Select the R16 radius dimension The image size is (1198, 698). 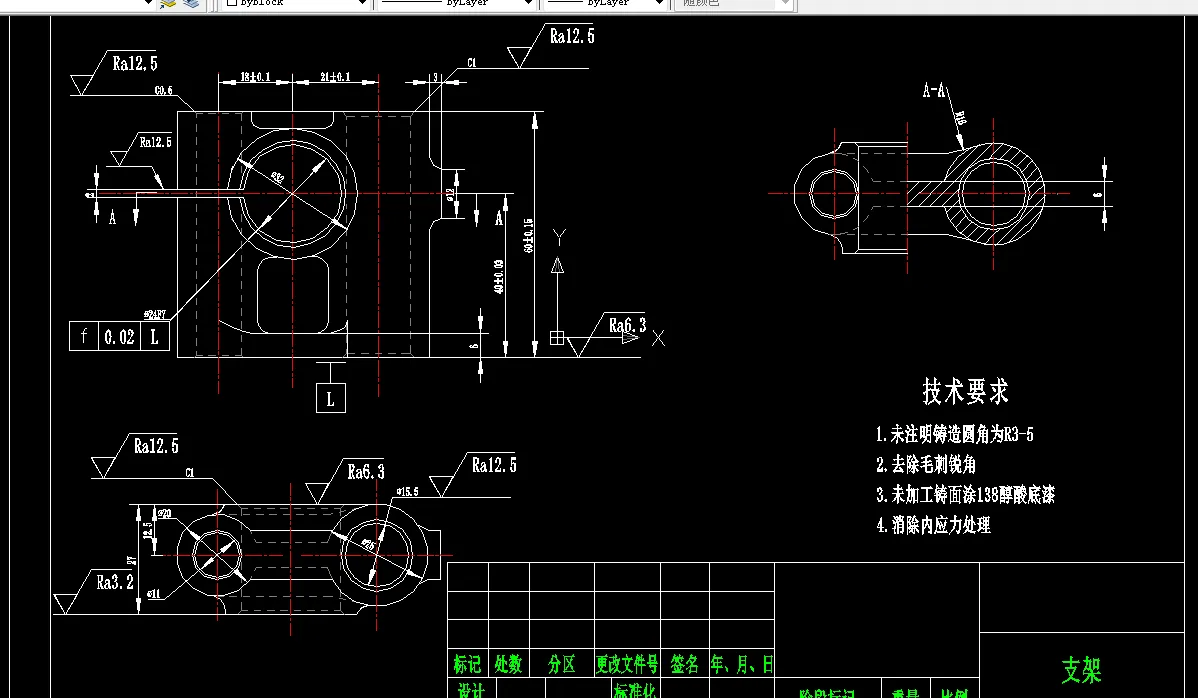(x=960, y=118)
